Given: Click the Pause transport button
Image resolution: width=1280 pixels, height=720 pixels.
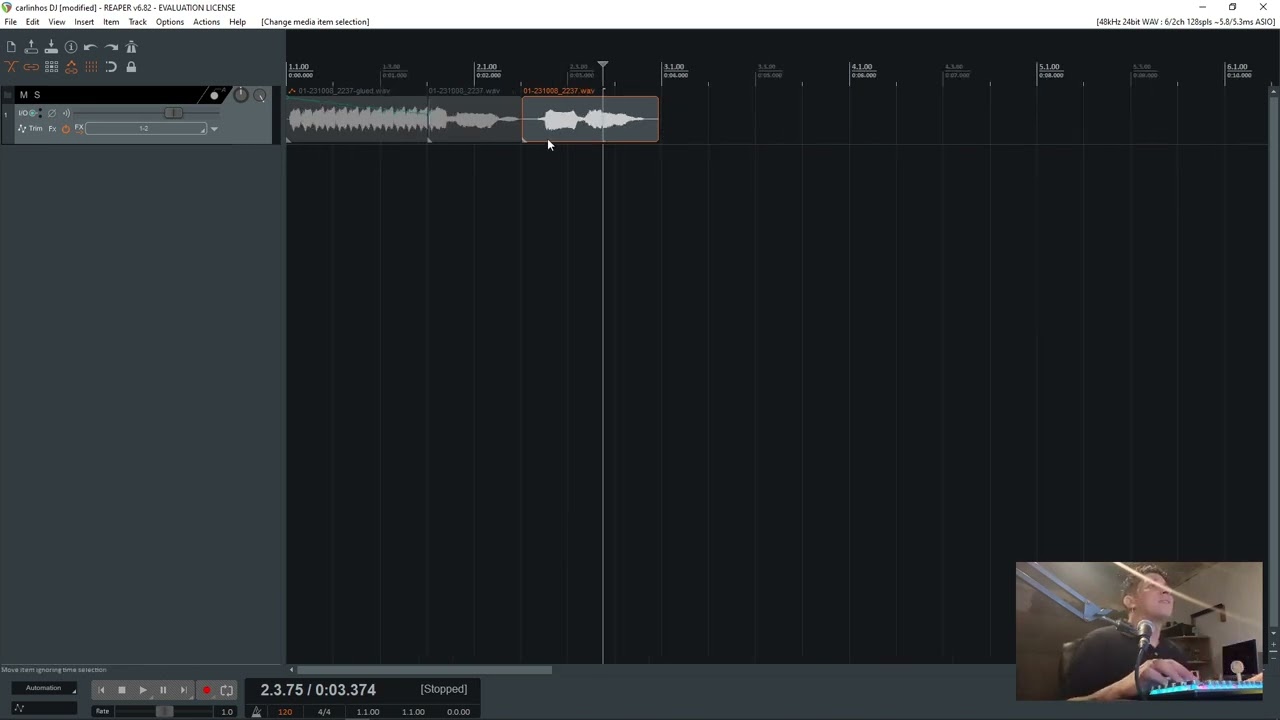Looking at the screenshot, I should pyautogui.click(x=163, y=690).
